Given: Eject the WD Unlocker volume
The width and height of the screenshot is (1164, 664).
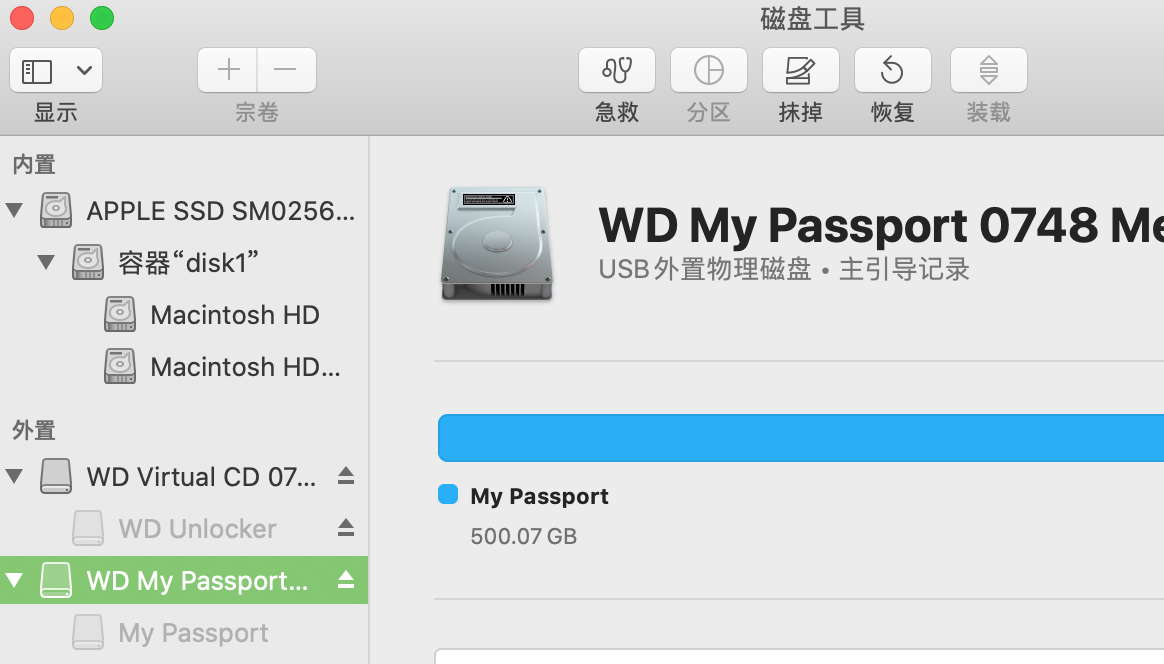Looking at the screenshot, I should click(x=346, y=527).
